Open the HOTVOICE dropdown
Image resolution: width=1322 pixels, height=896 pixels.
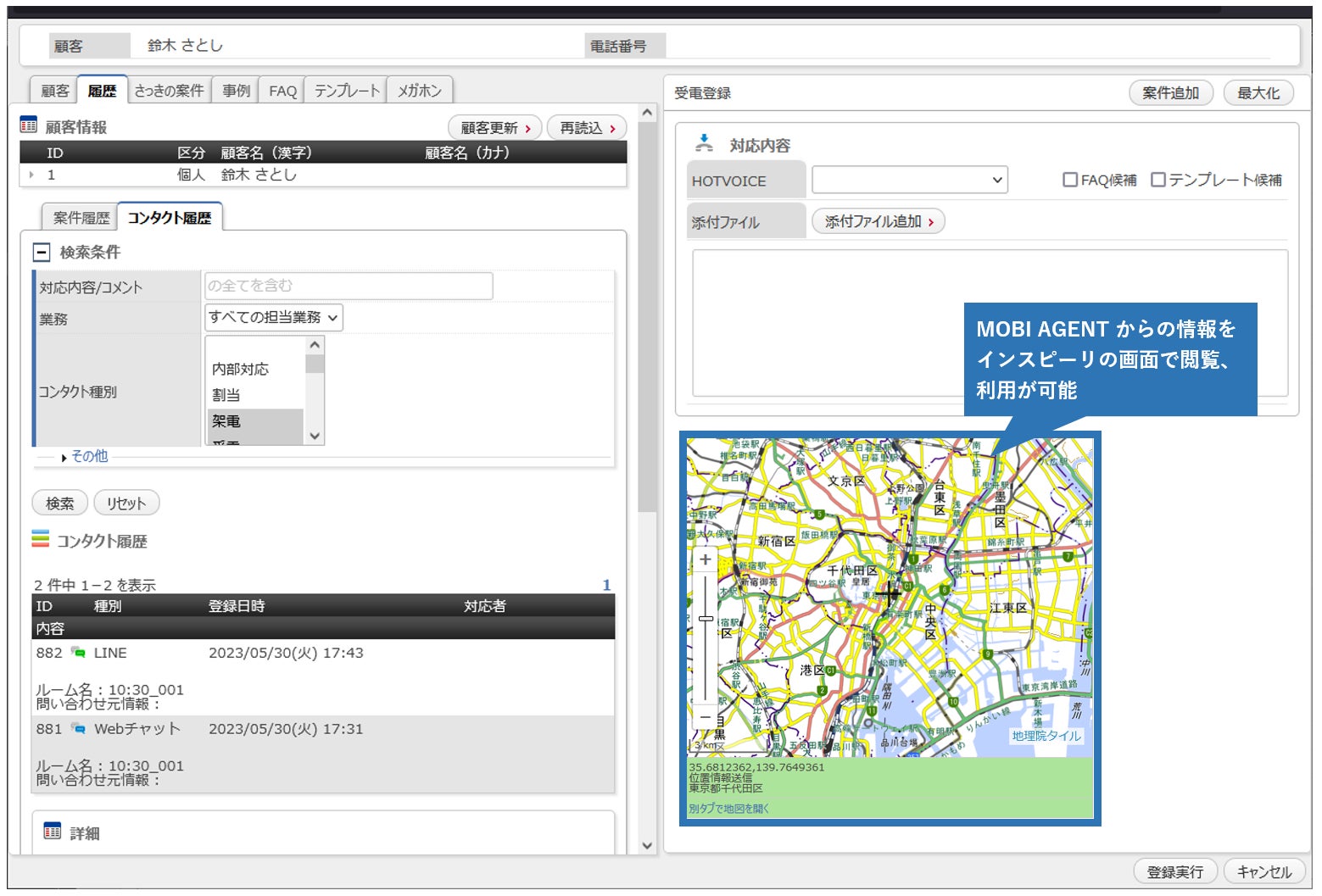click(909, 180)
